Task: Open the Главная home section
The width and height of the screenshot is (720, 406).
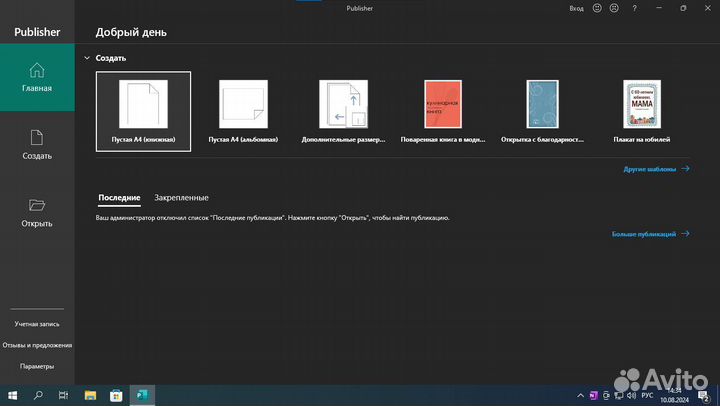Action: (x=37, y=78)
